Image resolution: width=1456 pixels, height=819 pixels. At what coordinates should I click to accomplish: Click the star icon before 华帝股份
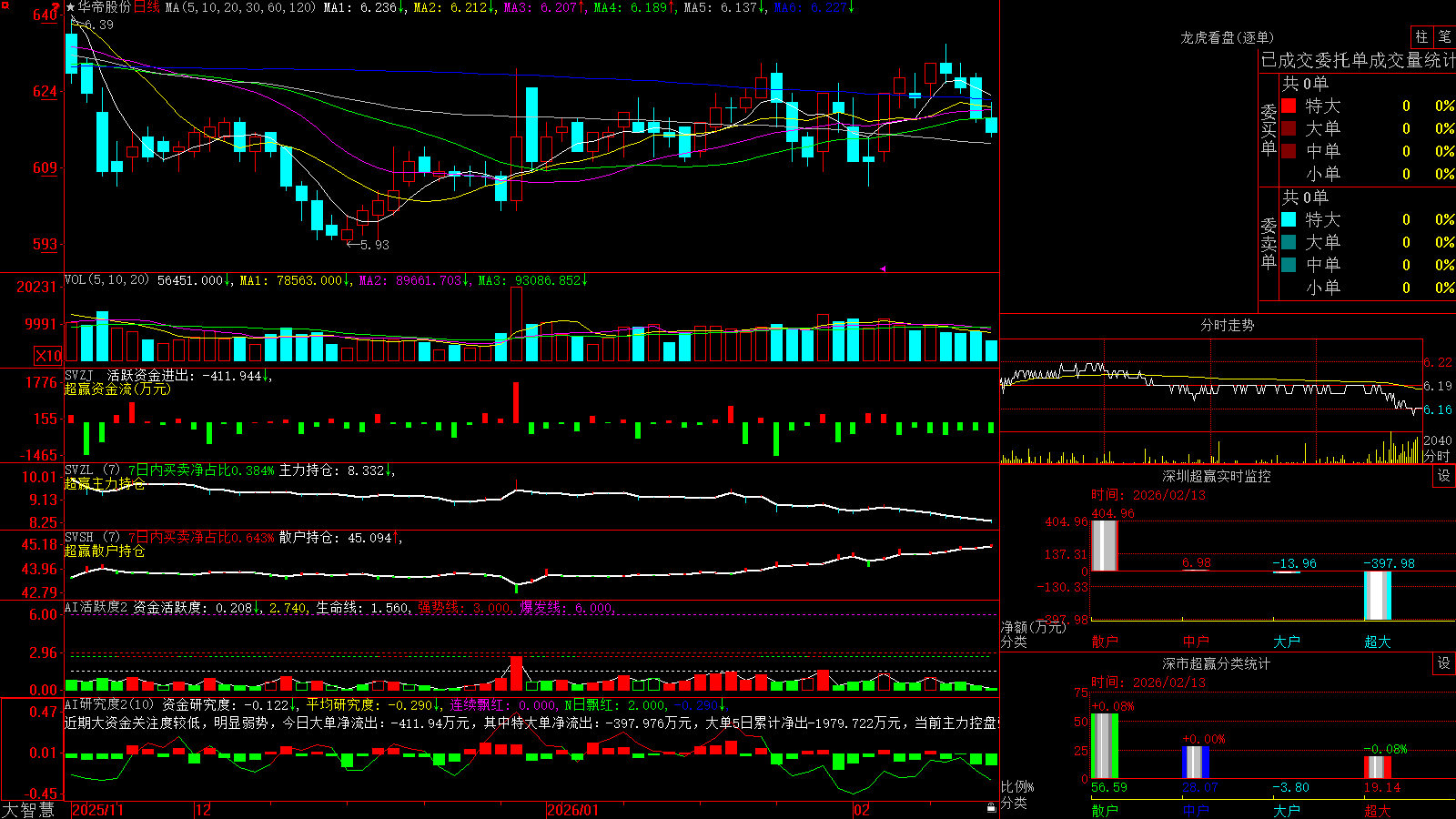point(71,7)
